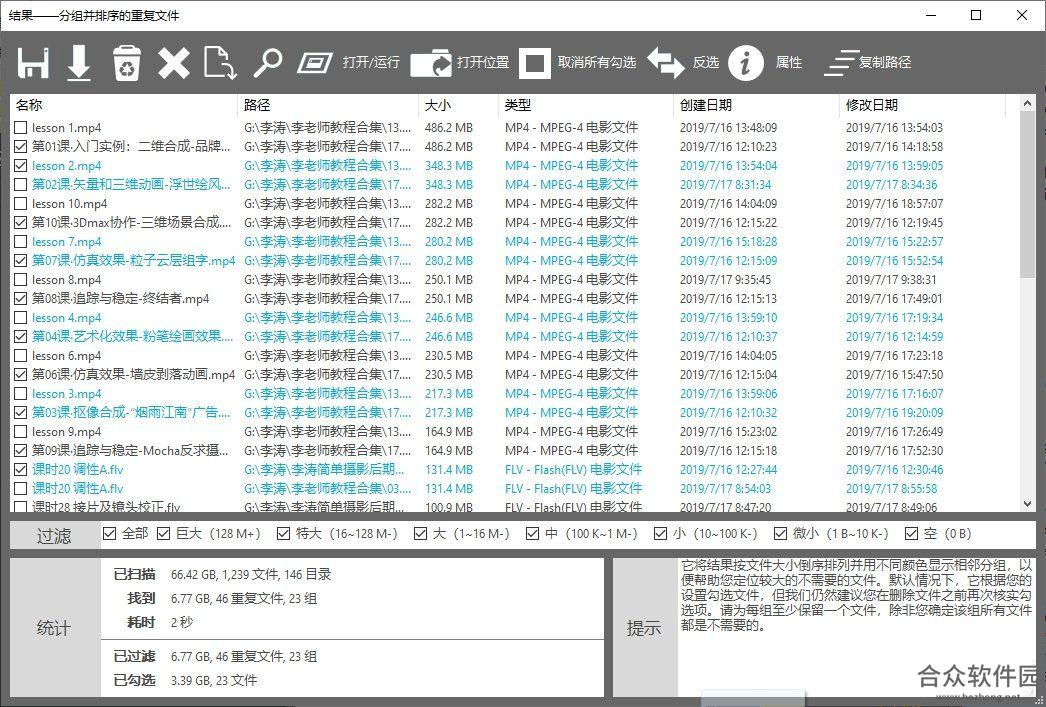Check the lesson 1.mp4 checkbox
The image size is (1046, 707).
(21, 127)
